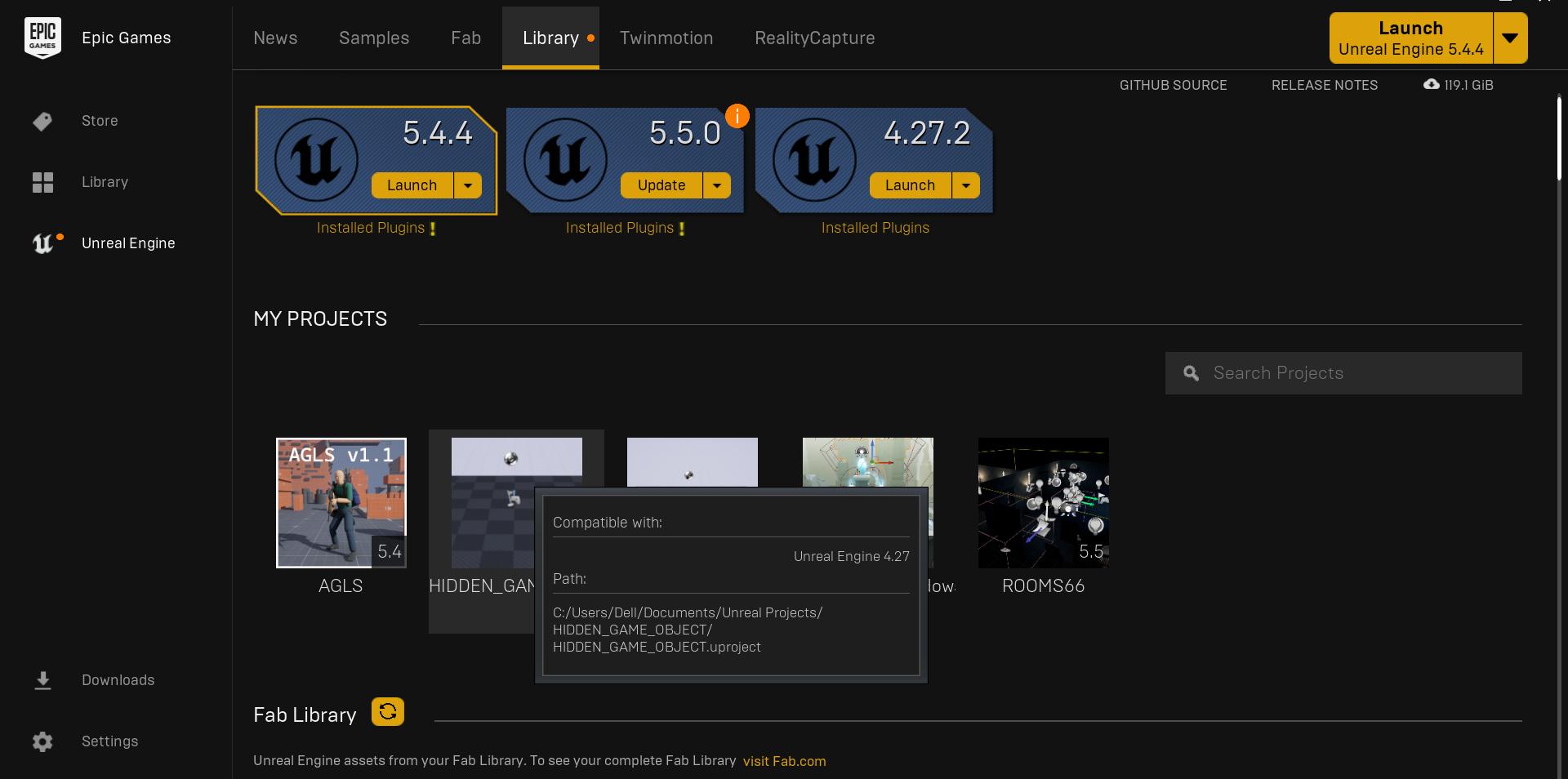Click the Store label in sidebar
This screenshot has height=779, width=1568.
tap(100, 121)
